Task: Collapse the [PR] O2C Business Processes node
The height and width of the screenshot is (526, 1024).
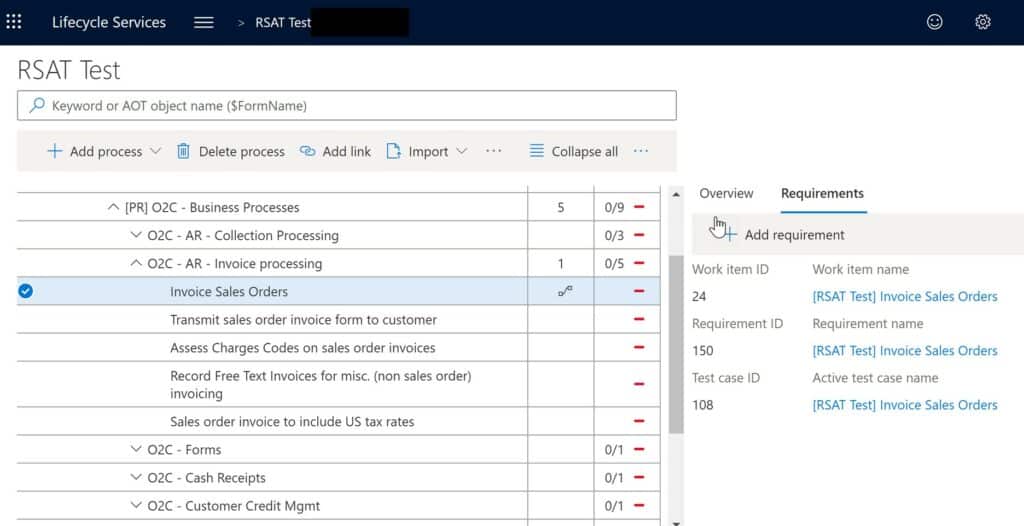Action: 113,207
